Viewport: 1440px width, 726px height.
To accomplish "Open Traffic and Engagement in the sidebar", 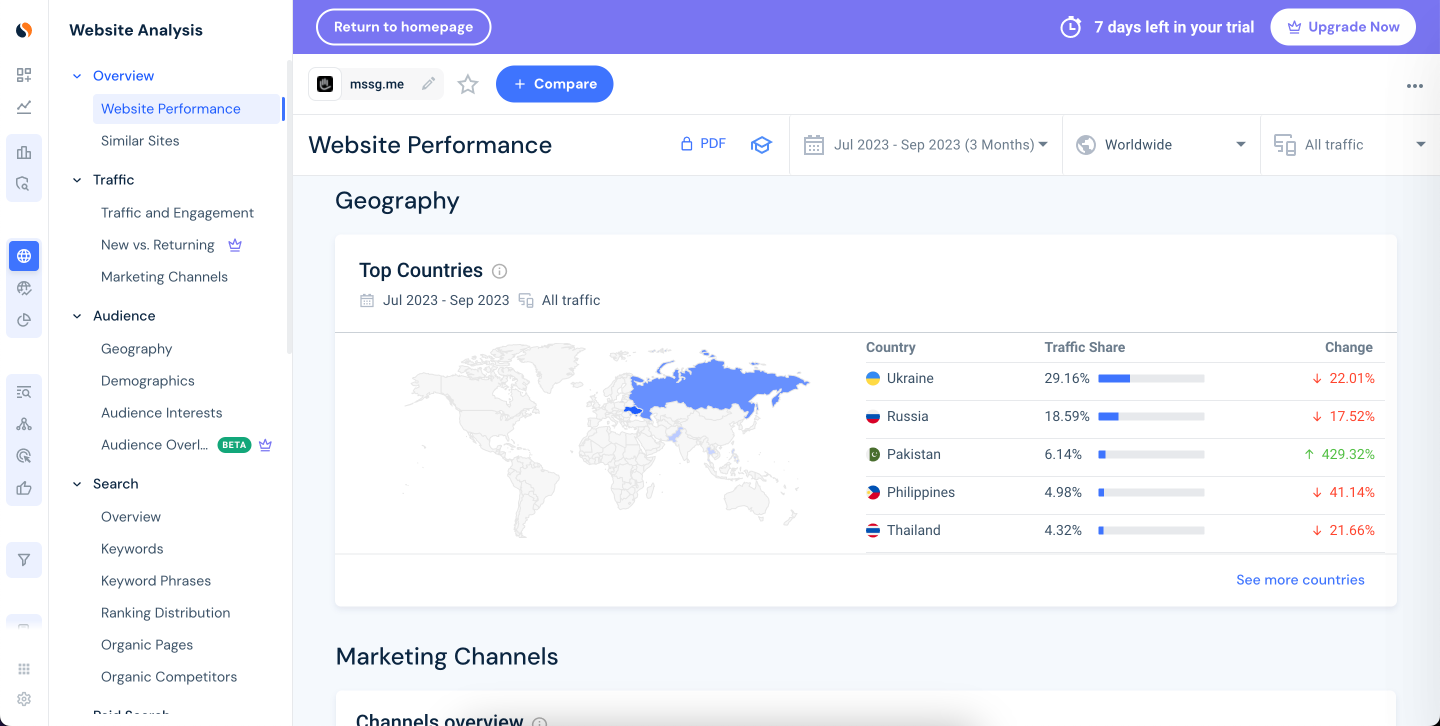I will (177, 213).
